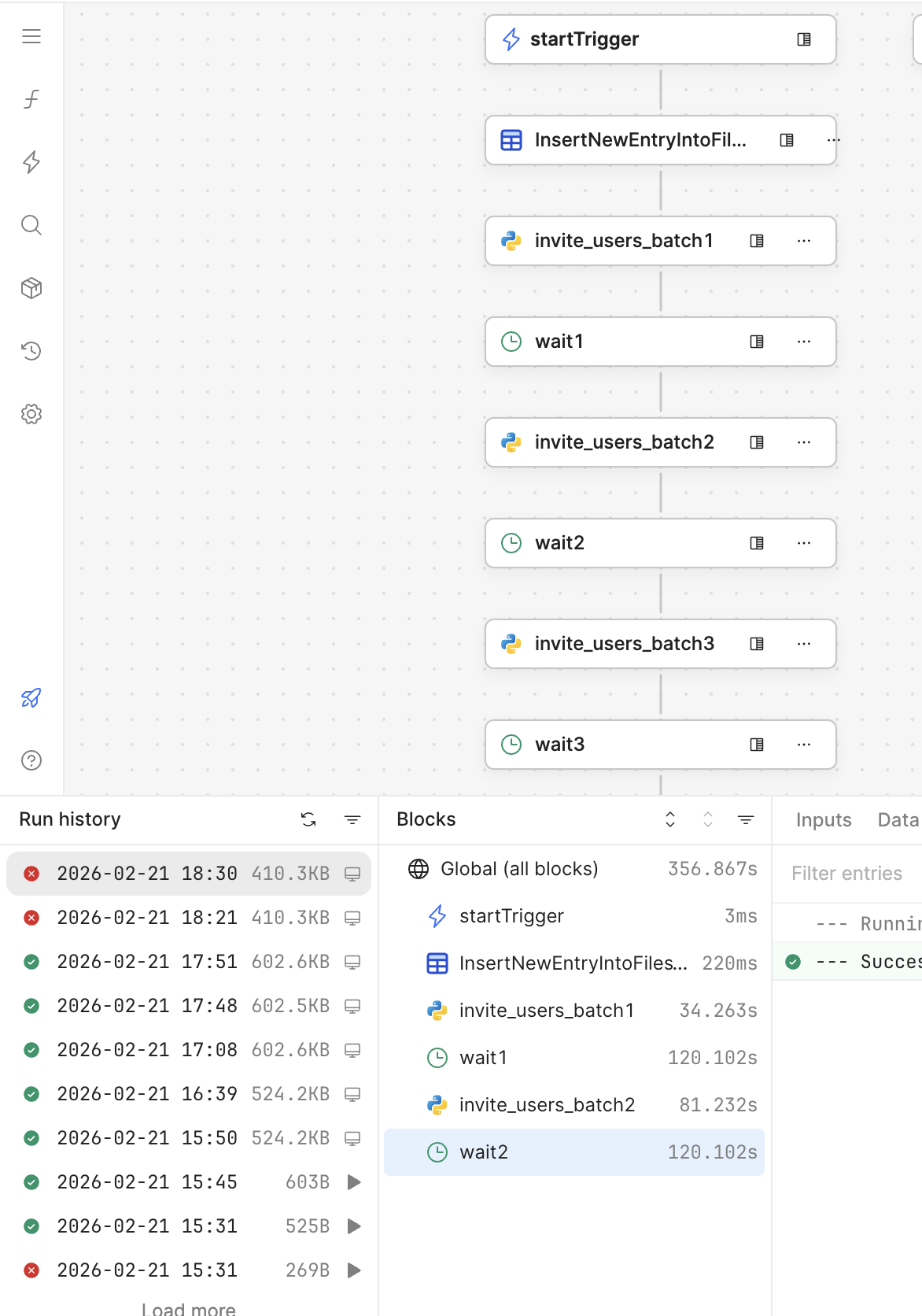Open the hamburger menu in sidebar
922x1316 pixels.
(31, 36)
